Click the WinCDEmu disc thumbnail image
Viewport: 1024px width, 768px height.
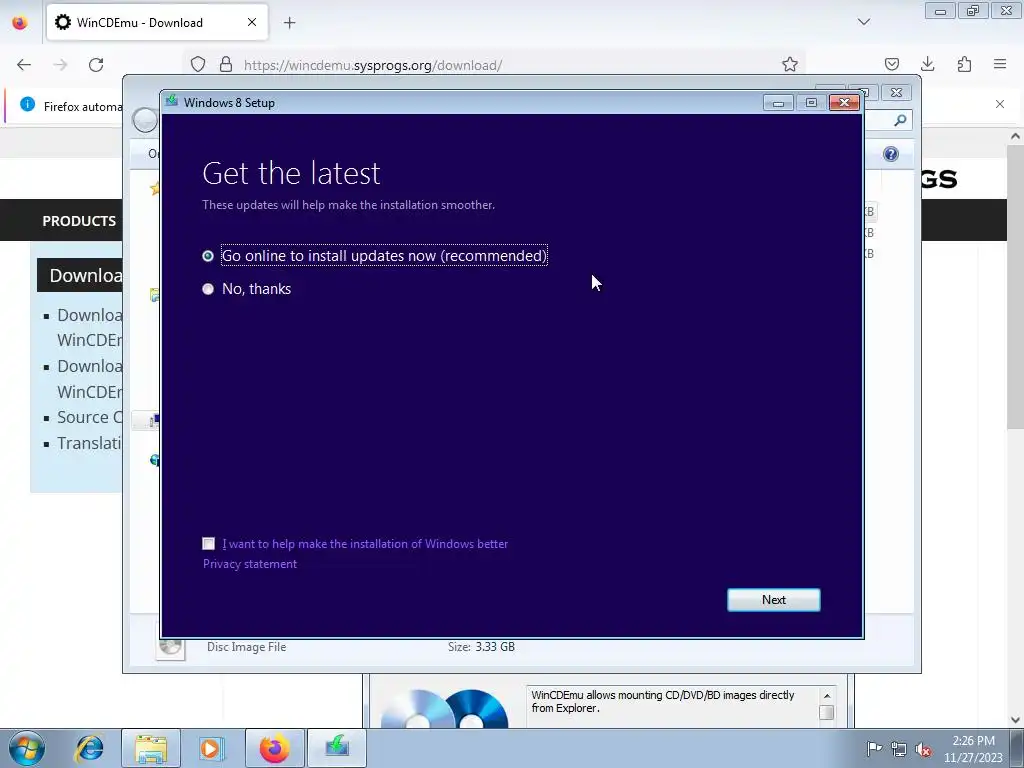tap(444, 708)
